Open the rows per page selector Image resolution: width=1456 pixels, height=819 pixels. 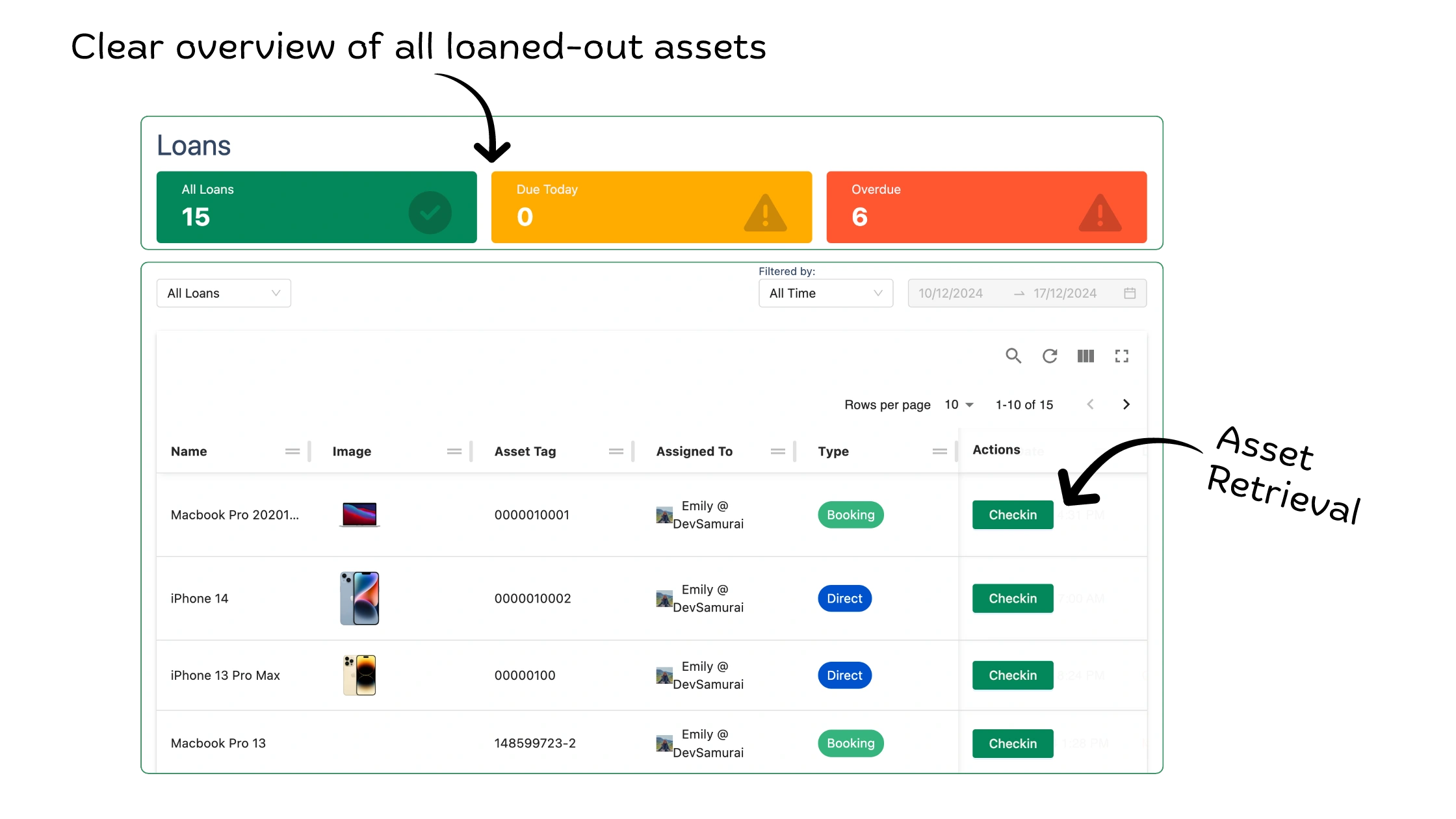pos(959,404)
